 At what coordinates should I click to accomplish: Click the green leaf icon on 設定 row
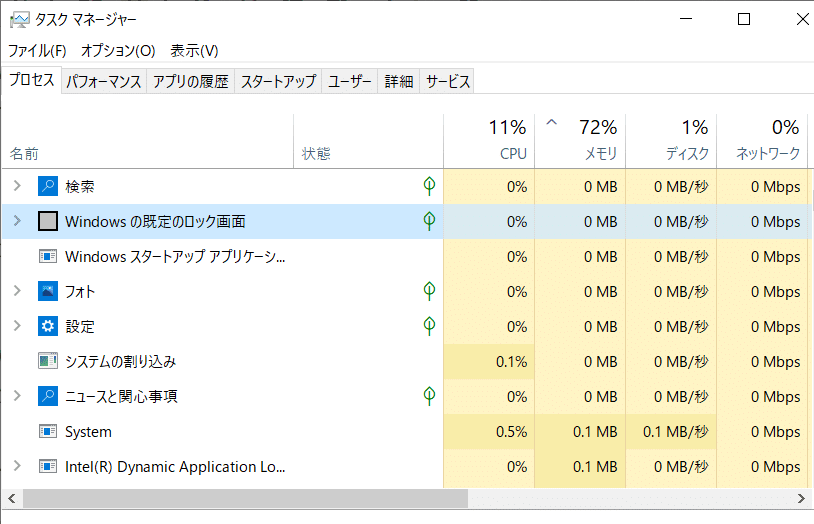(429, 326)
